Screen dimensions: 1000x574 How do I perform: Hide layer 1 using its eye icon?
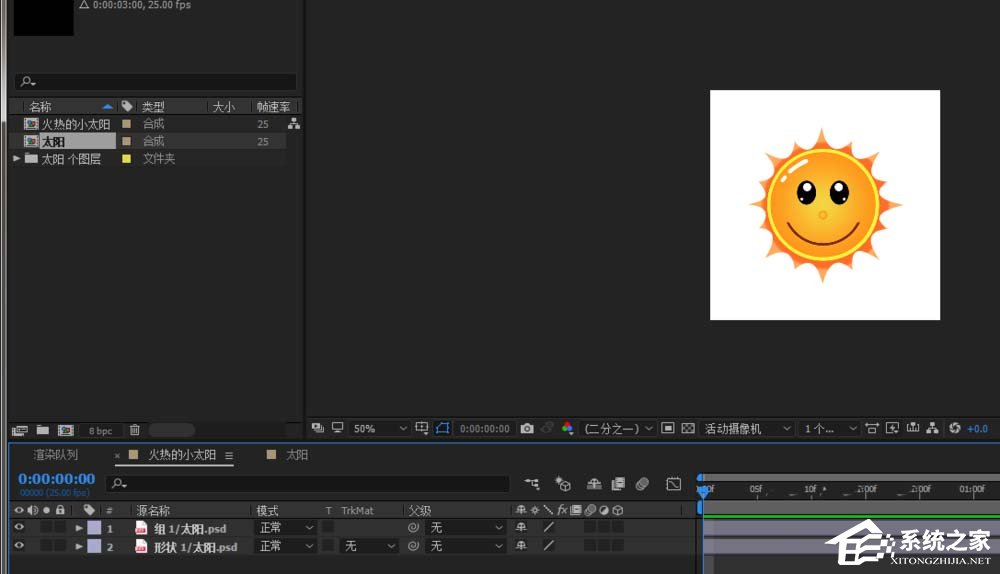[19, 527]
